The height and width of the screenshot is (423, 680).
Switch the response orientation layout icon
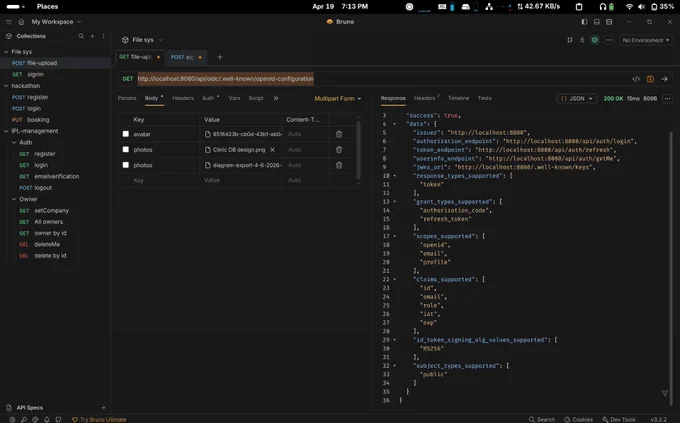click(x=609, y=22)
